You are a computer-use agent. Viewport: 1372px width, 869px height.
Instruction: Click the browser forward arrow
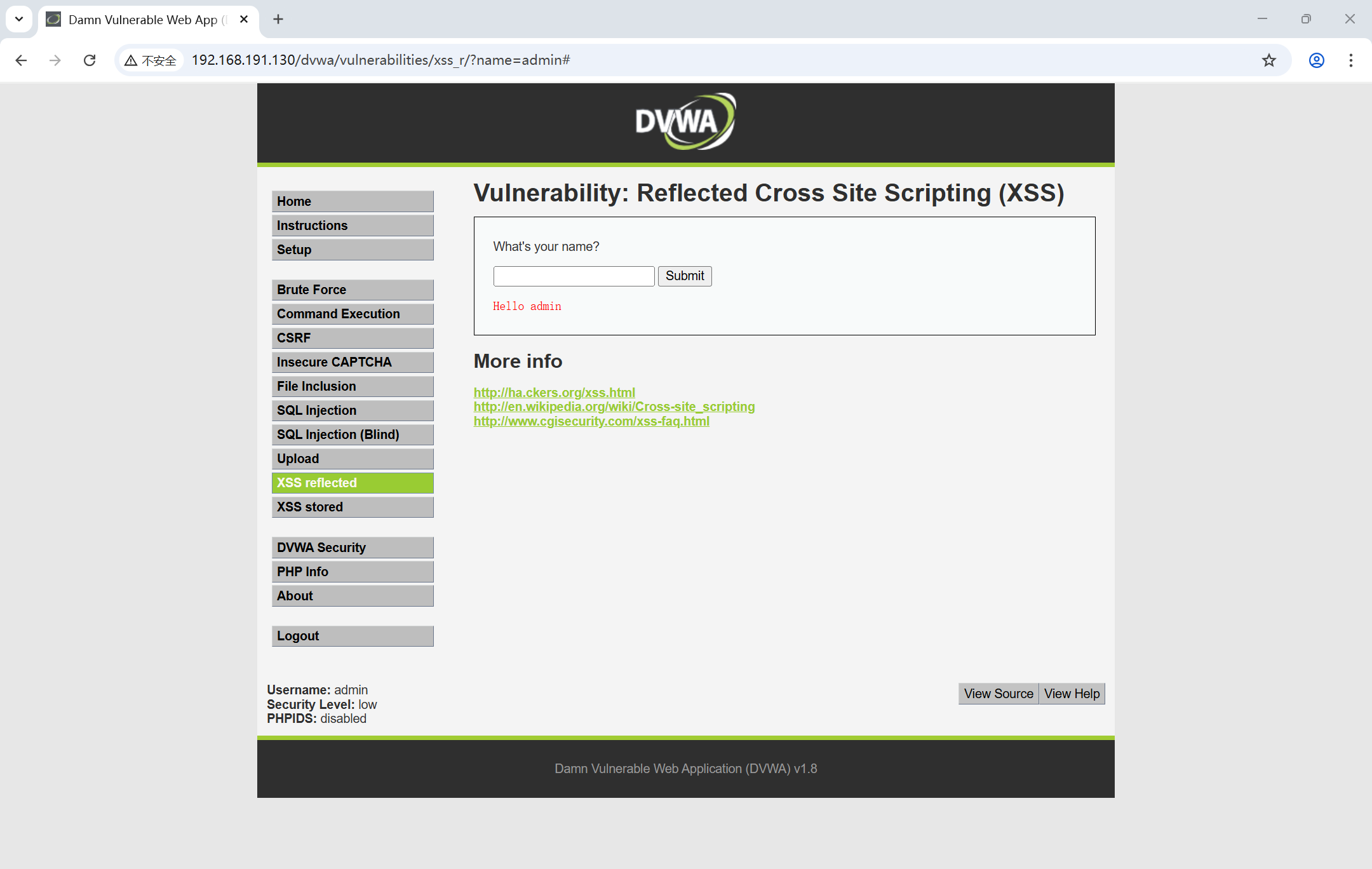[55, 60]
